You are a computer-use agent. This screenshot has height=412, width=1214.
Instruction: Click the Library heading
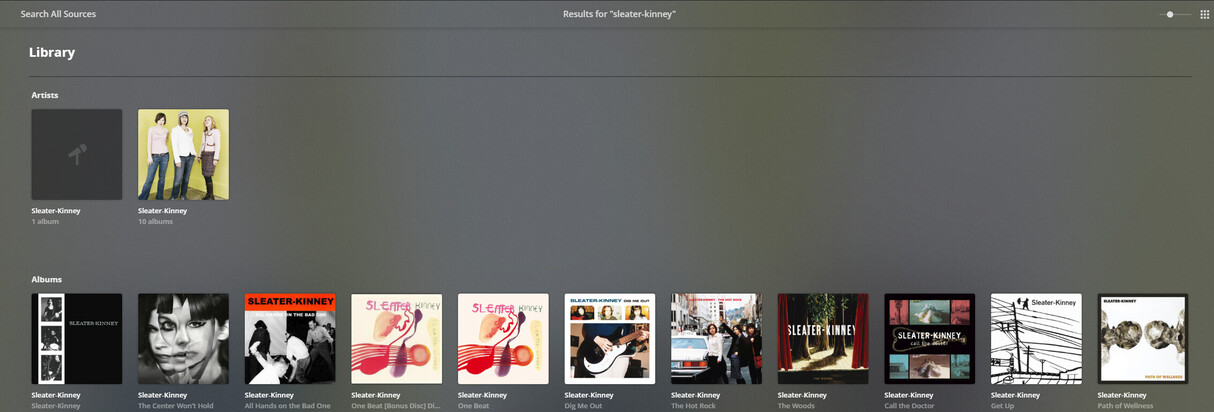tap(52, 53)
